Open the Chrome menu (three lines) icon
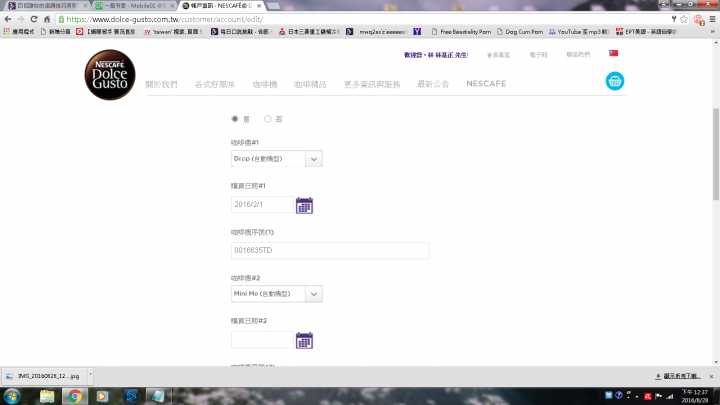720x405 pixels. point(712,19)
